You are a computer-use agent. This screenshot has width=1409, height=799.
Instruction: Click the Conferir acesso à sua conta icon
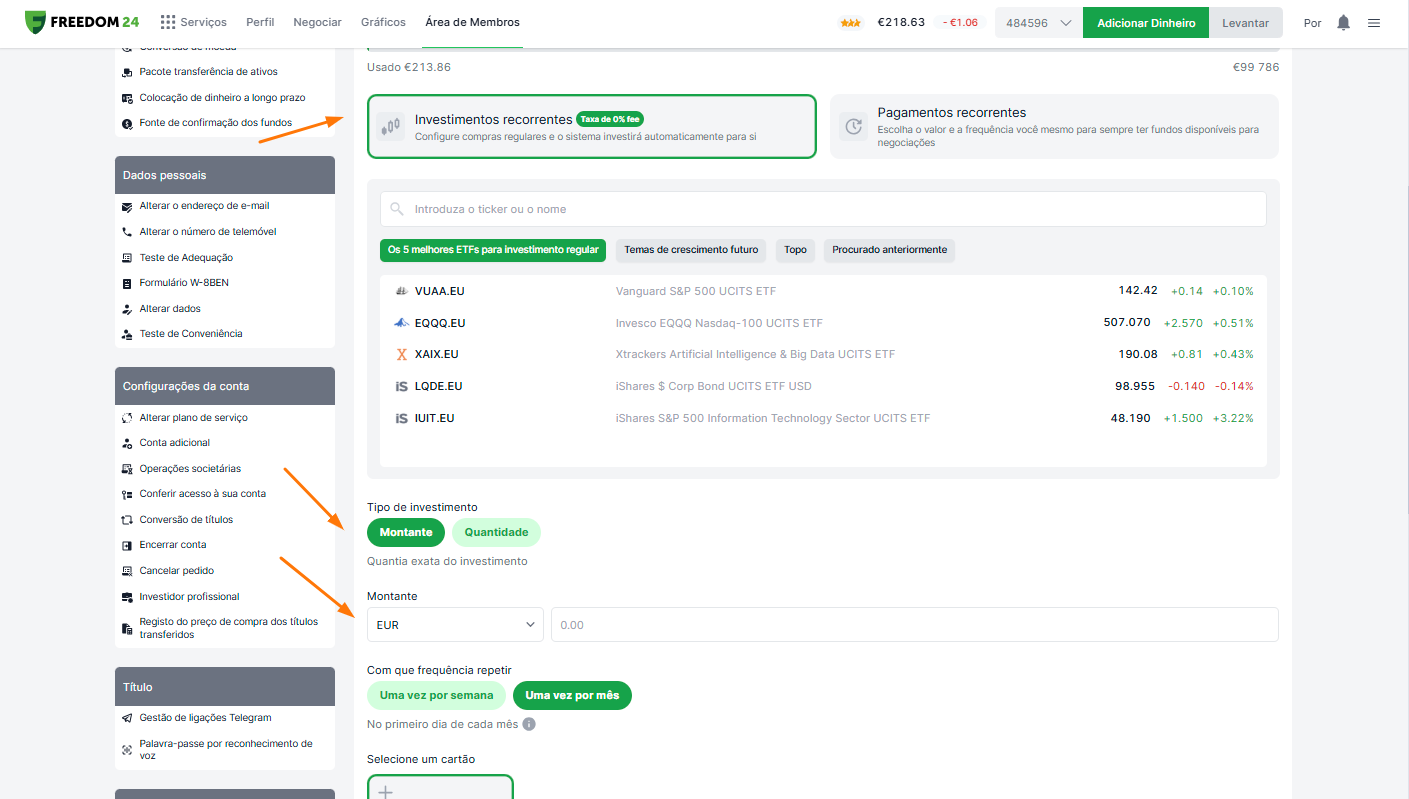tap(127, 494)
